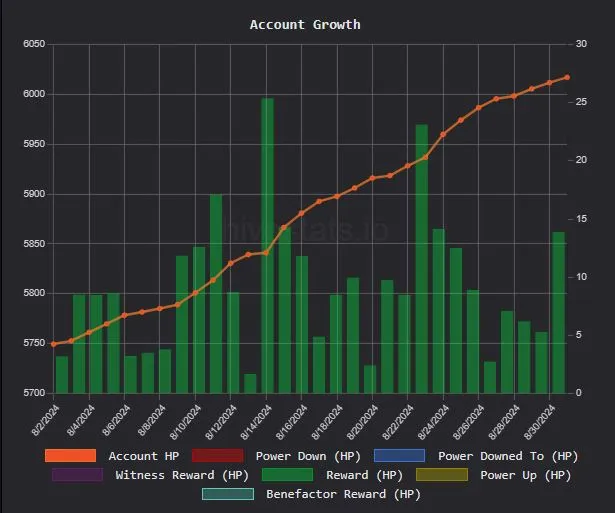Toggle the Benefactor Reward (HP) legend label
Screen dimensions: 615x513
343,494
